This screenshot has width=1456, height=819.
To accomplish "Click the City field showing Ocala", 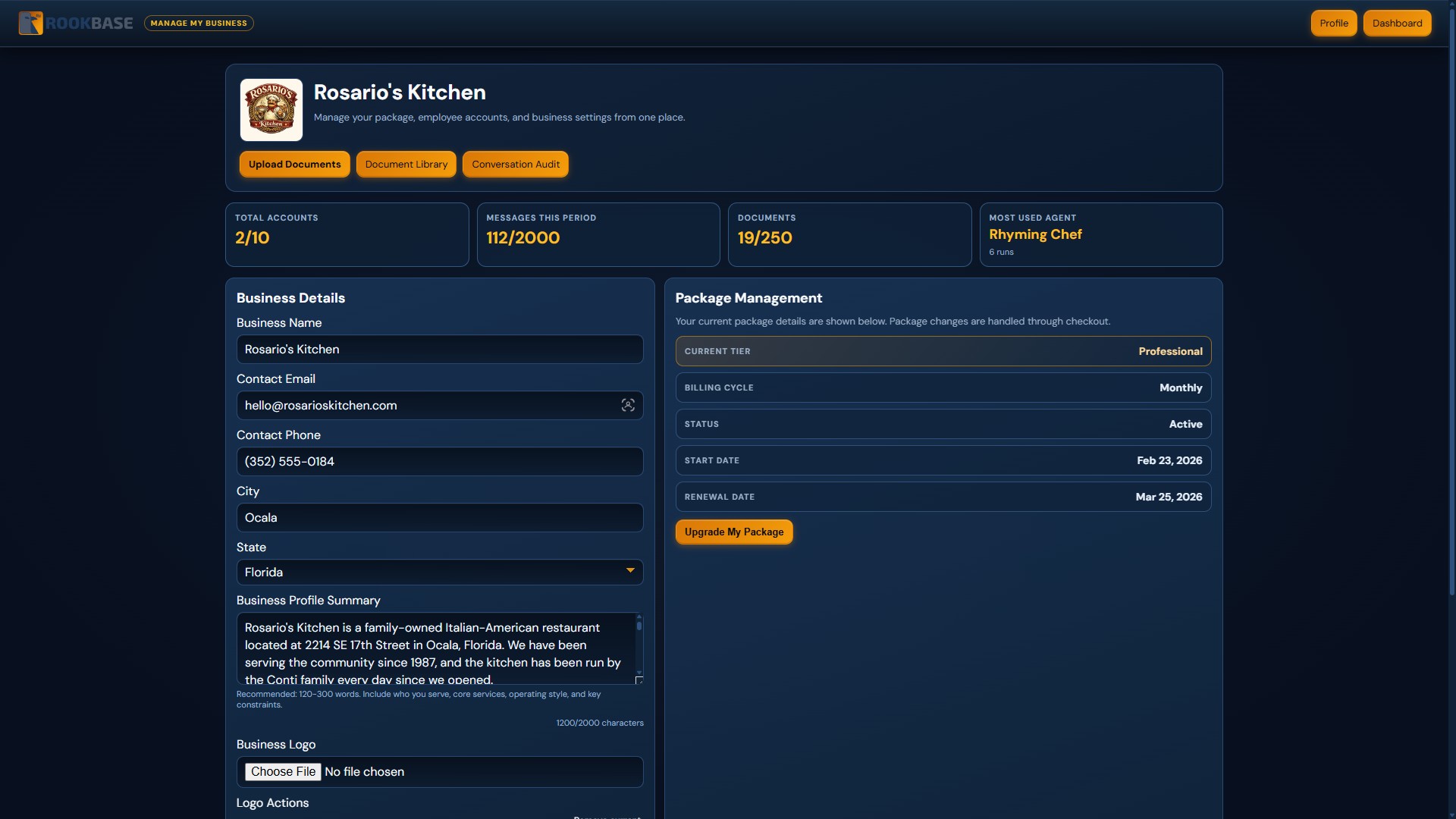I will (x=439, y=517).
